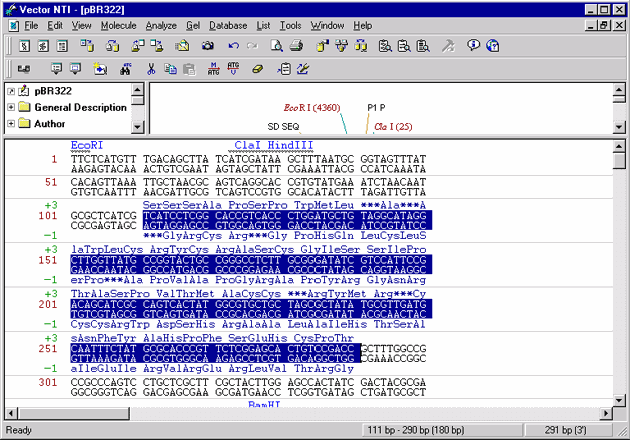The width and height of the screenshot is (630, 440).
Task: Click the EcoRI restriction site label
Action: tap(87, 145)
